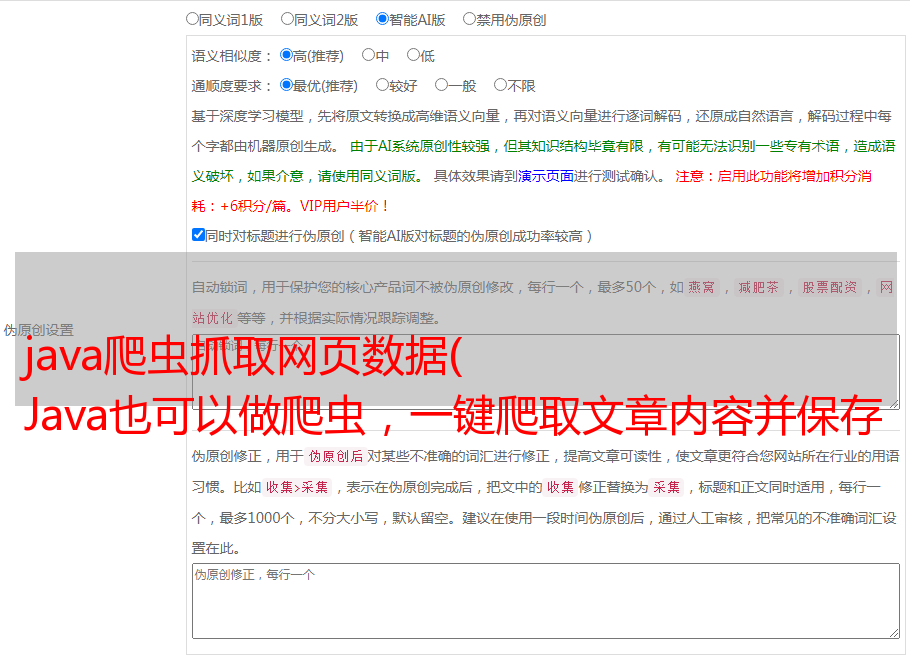911x658 pixels.
Task: Set 语义相似度 to 低
Action: (414, 55)
